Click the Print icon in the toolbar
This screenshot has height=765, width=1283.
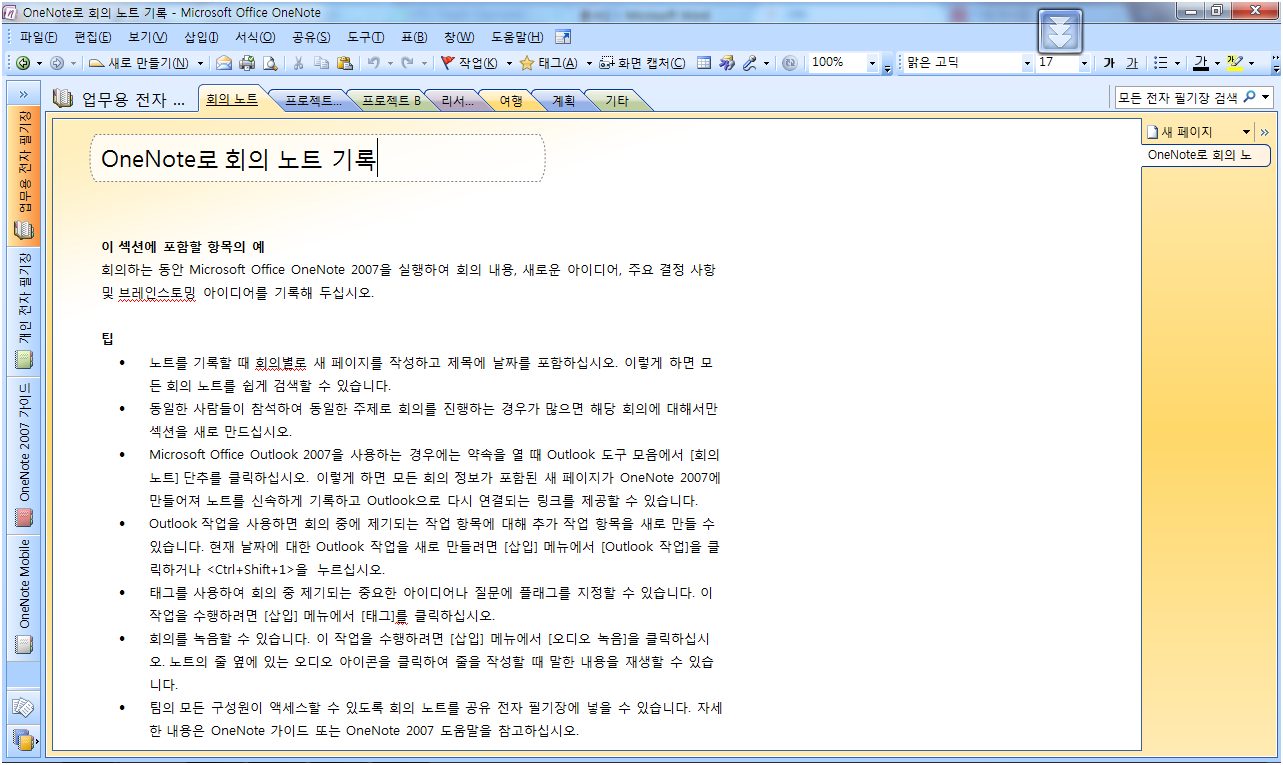[x=246, y=63]
